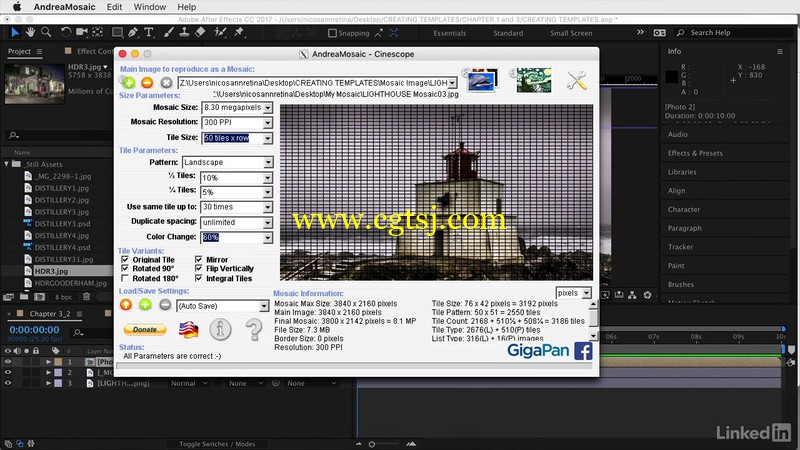Select the After Effects Rotation tool

66,32
